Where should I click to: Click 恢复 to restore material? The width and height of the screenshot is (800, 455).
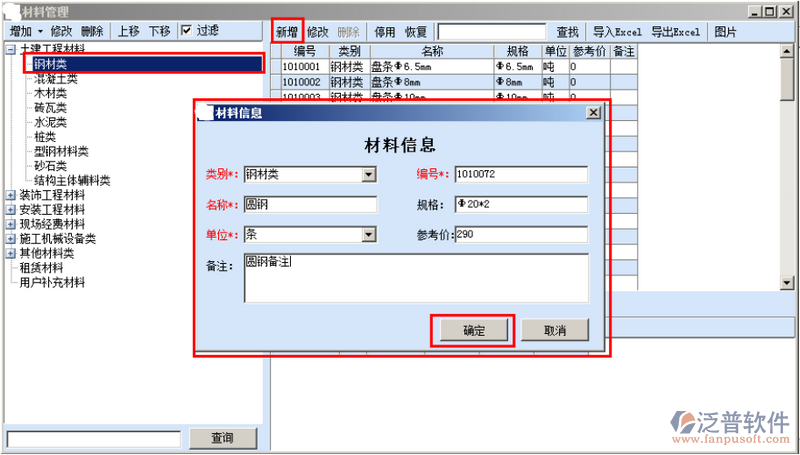point(416,32)
